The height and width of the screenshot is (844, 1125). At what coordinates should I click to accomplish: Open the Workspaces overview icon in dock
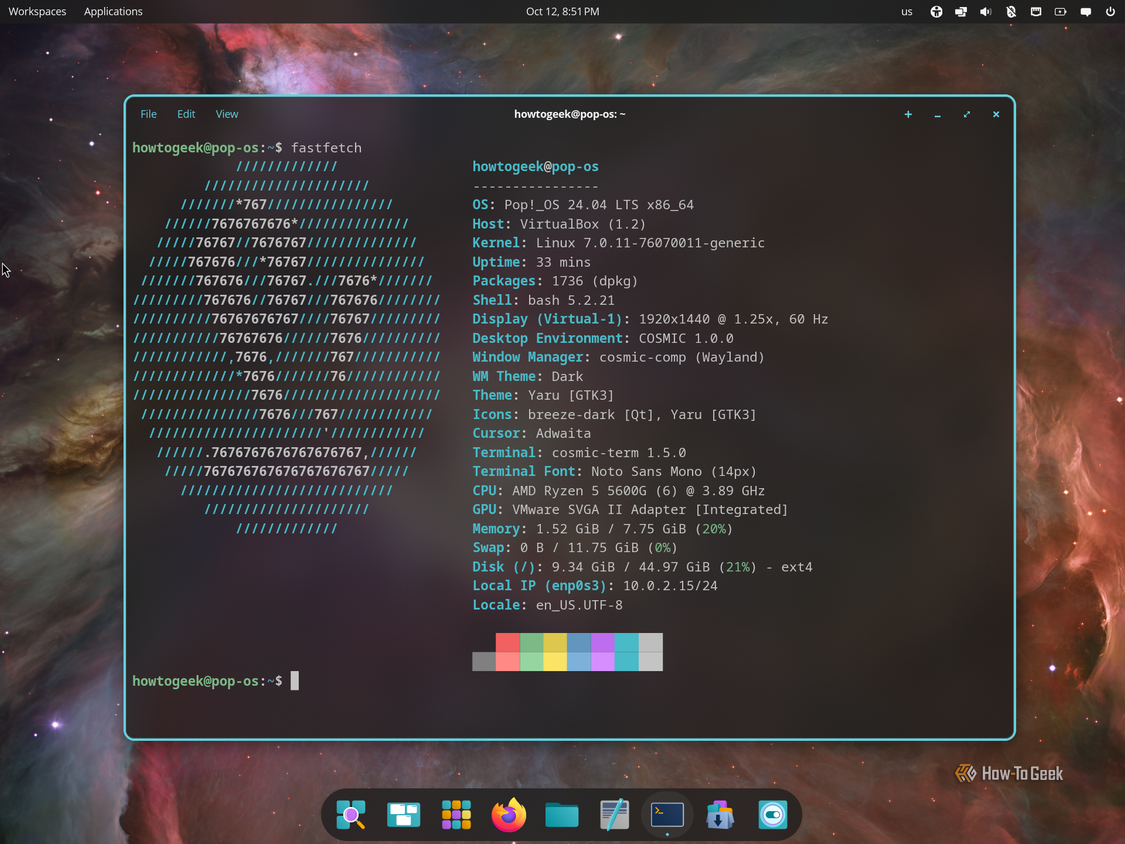tap(404, 815)
